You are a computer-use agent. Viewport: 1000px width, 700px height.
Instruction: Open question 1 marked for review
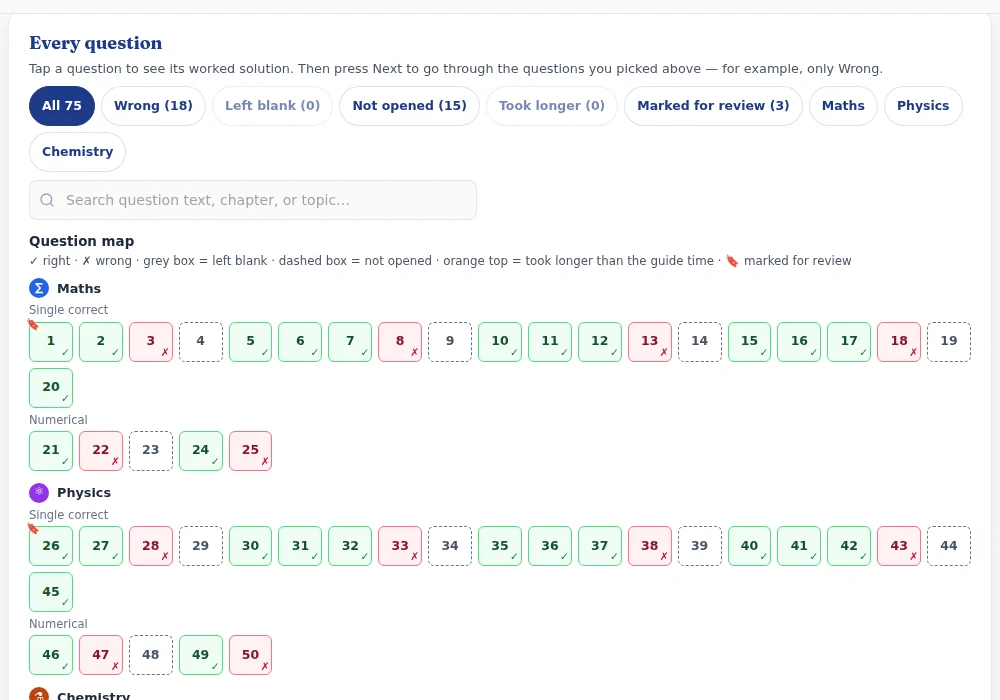[51, 342]
